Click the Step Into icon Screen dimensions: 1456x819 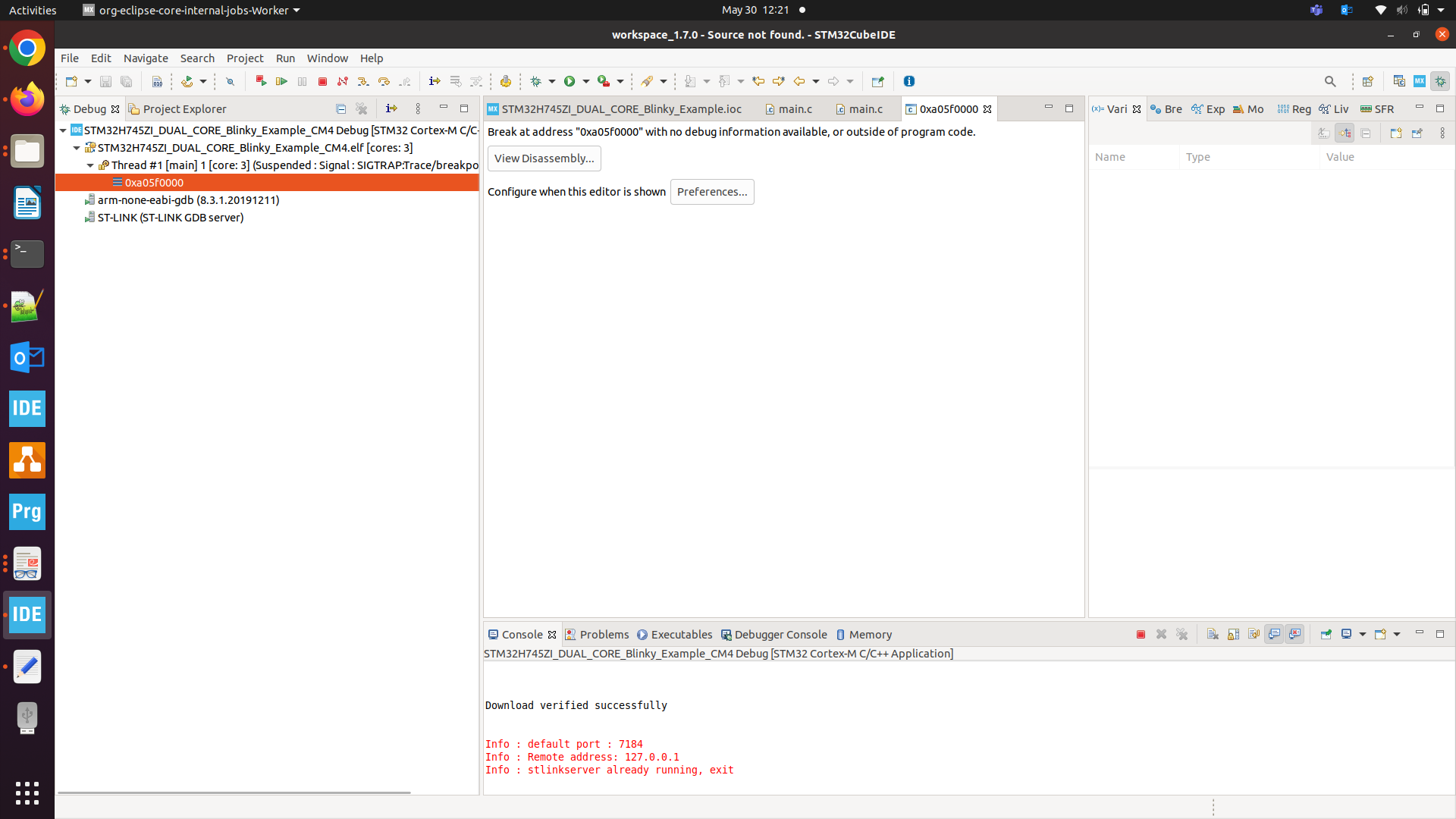click(x=363, y=81)
